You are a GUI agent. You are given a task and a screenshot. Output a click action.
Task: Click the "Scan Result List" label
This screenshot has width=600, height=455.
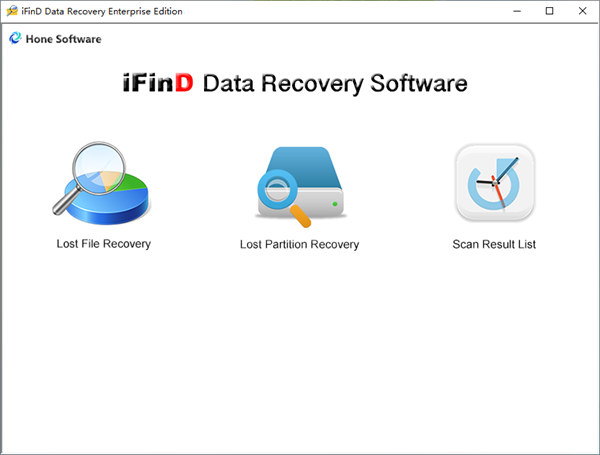494,244
